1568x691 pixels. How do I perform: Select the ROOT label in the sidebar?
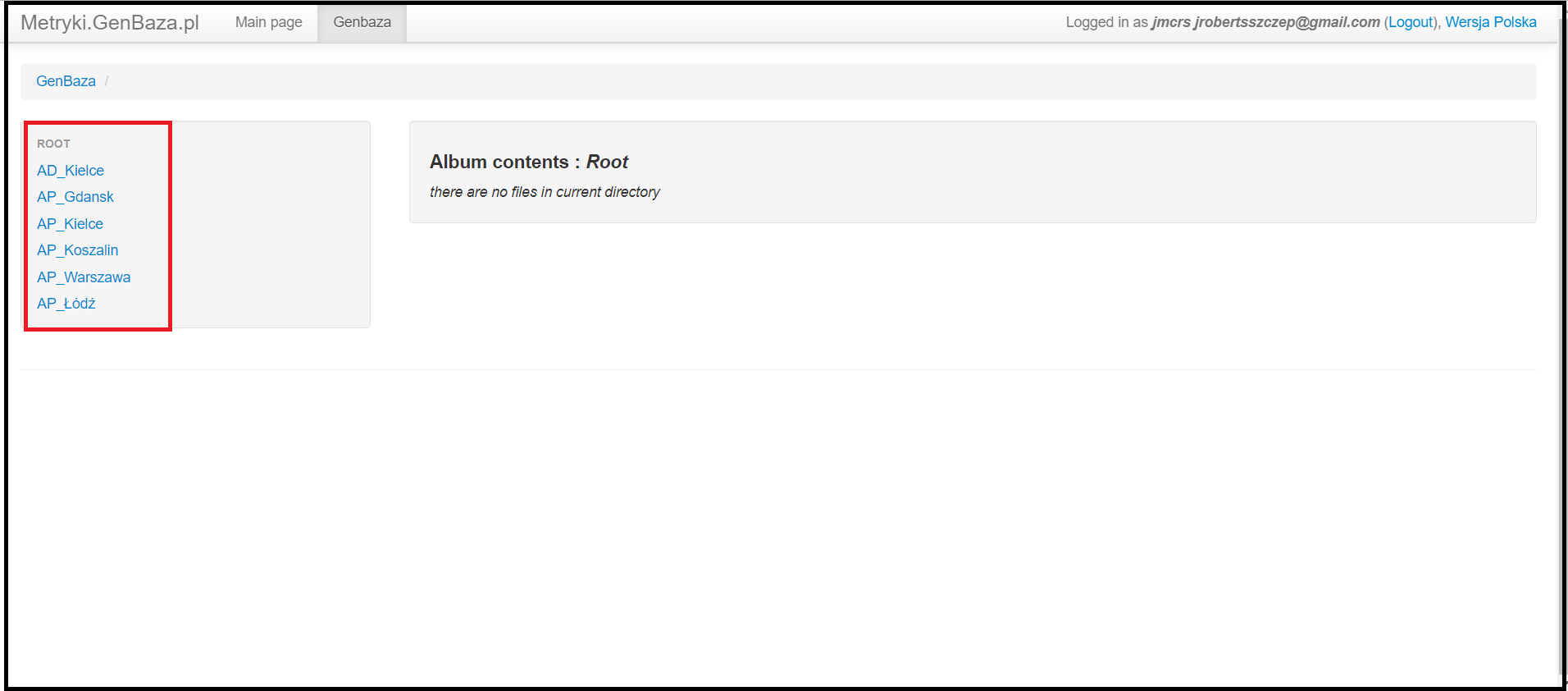tap(52, 143)
